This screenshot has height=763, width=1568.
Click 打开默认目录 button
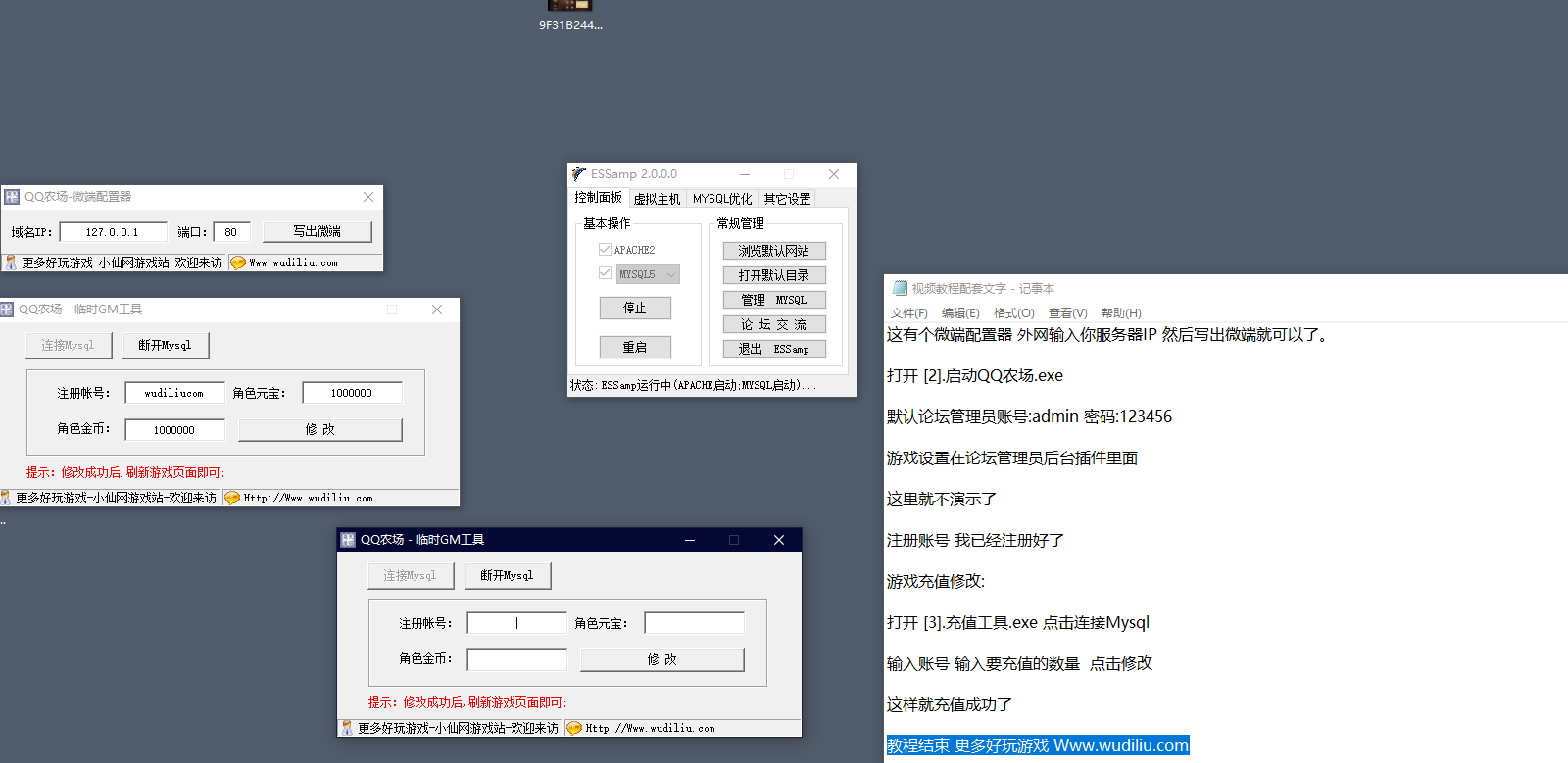click(x=774, y=275)
